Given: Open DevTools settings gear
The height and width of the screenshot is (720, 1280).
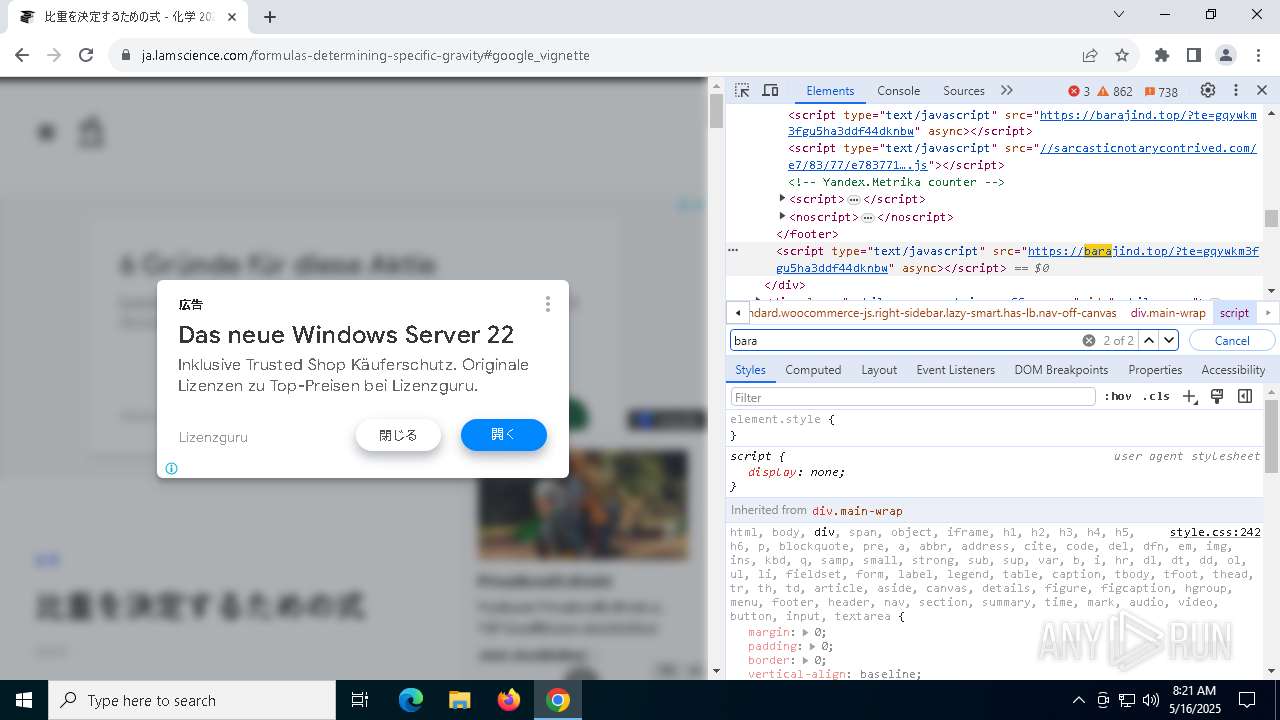Looking at the screenshot, I should click(x=1208, y=90).
